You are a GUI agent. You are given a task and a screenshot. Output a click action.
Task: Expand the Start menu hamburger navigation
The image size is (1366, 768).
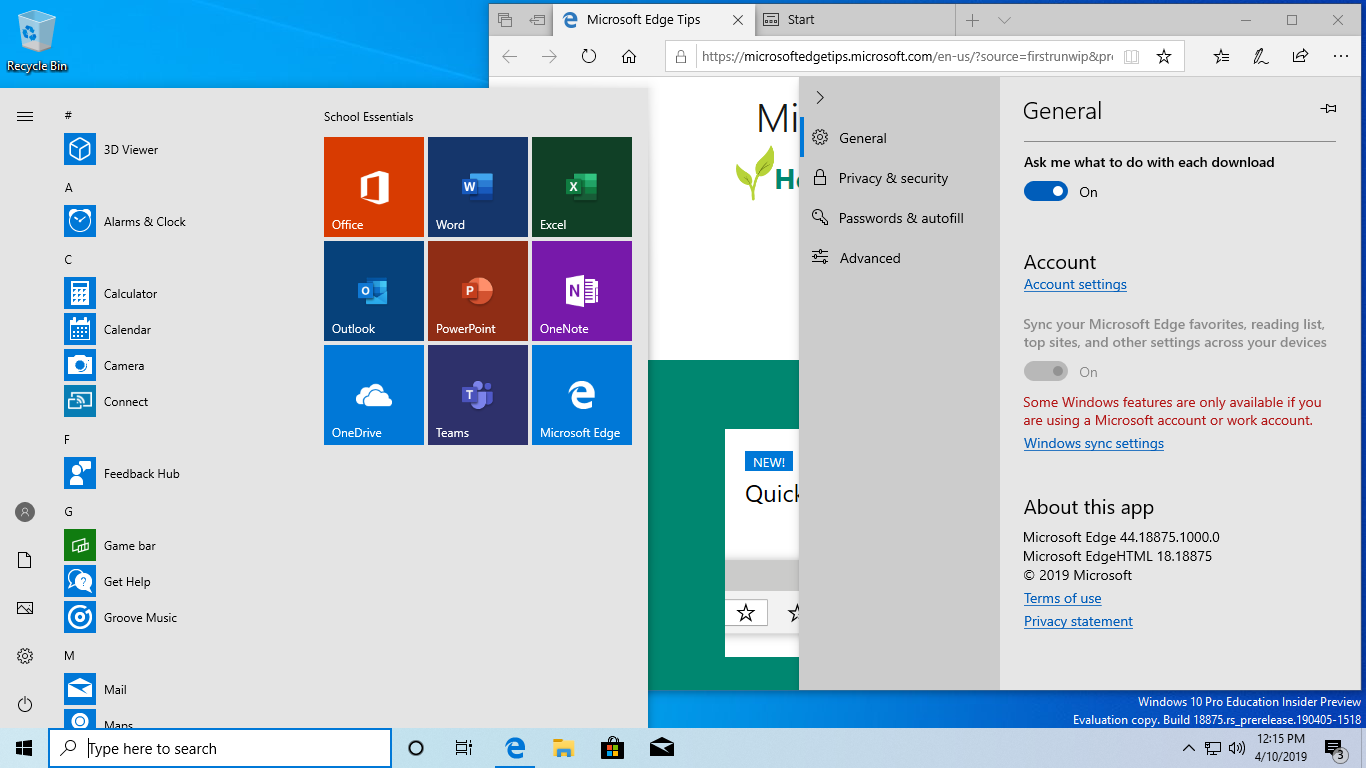25,117
